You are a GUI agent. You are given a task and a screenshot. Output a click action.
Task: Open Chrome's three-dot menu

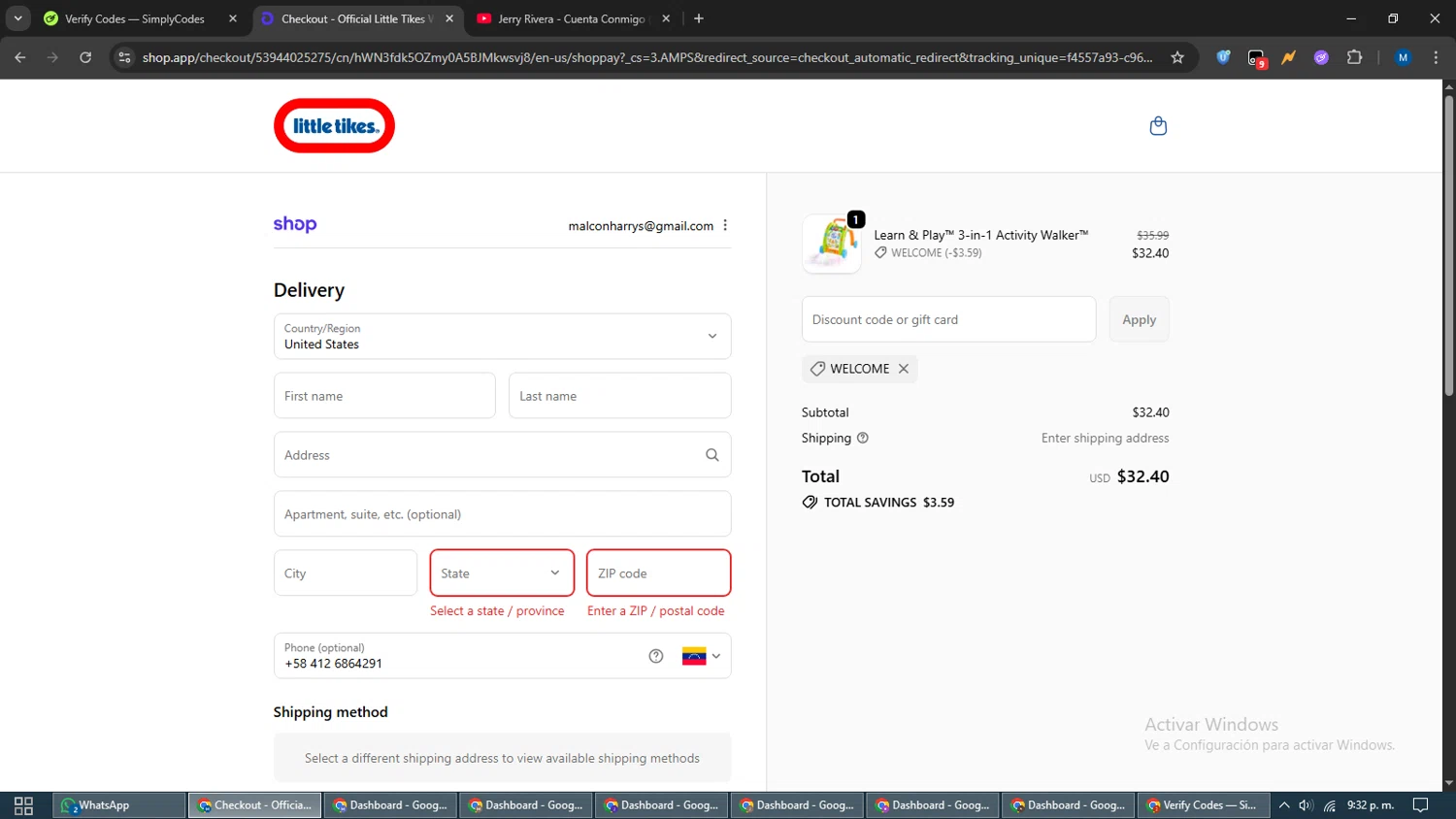[1437, 57]
